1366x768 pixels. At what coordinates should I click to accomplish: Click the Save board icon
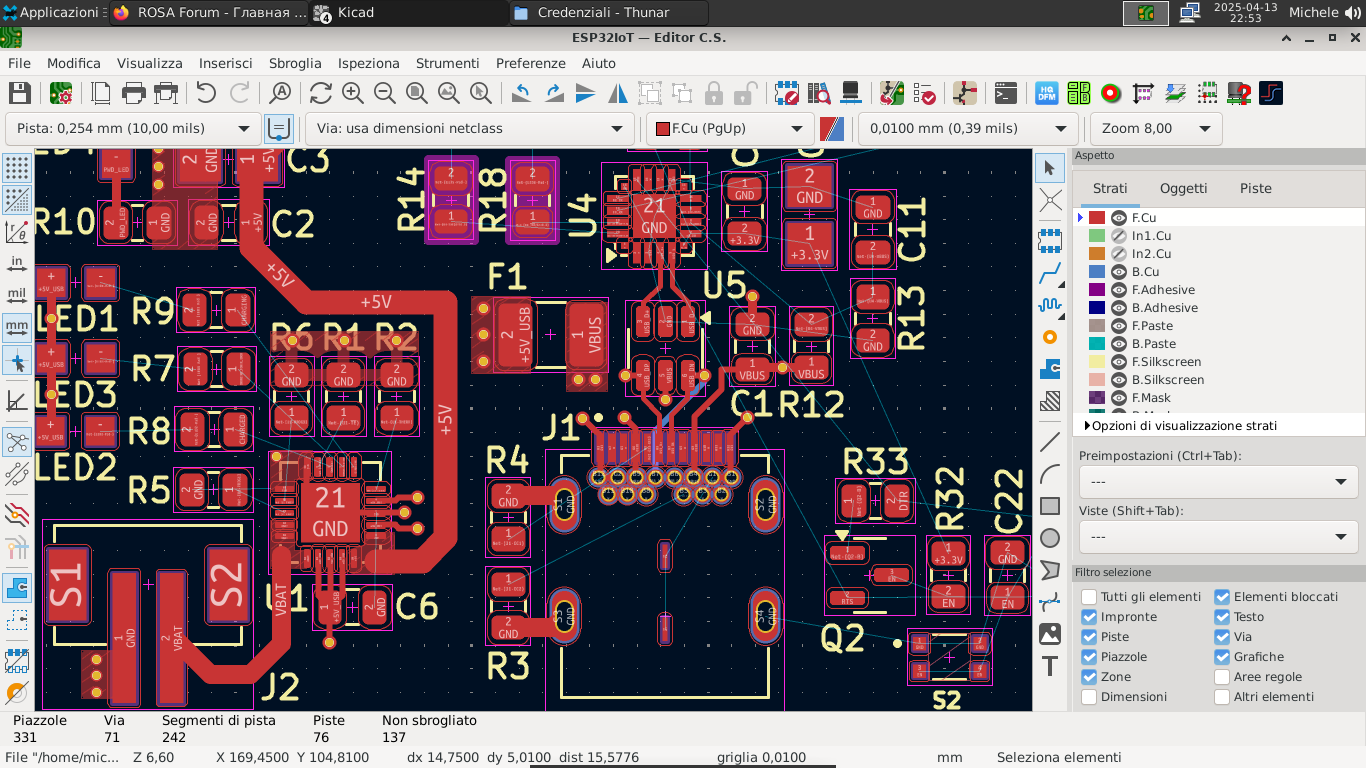point(19,93)
